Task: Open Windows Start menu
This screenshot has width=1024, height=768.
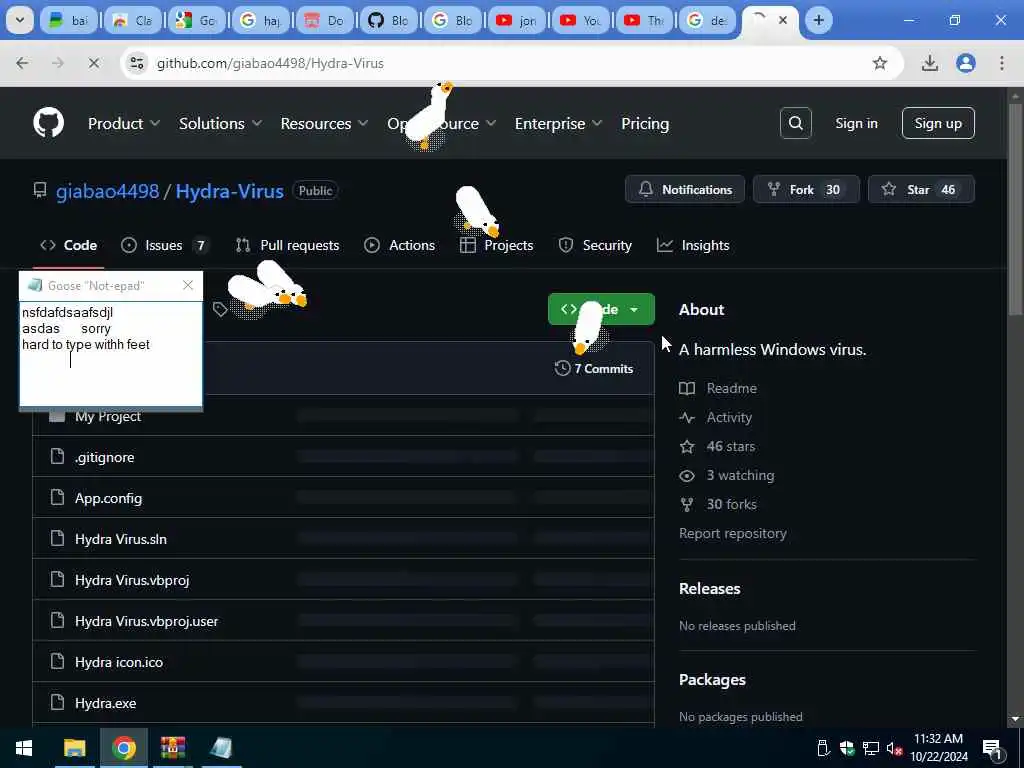Action: pos(24,748)
